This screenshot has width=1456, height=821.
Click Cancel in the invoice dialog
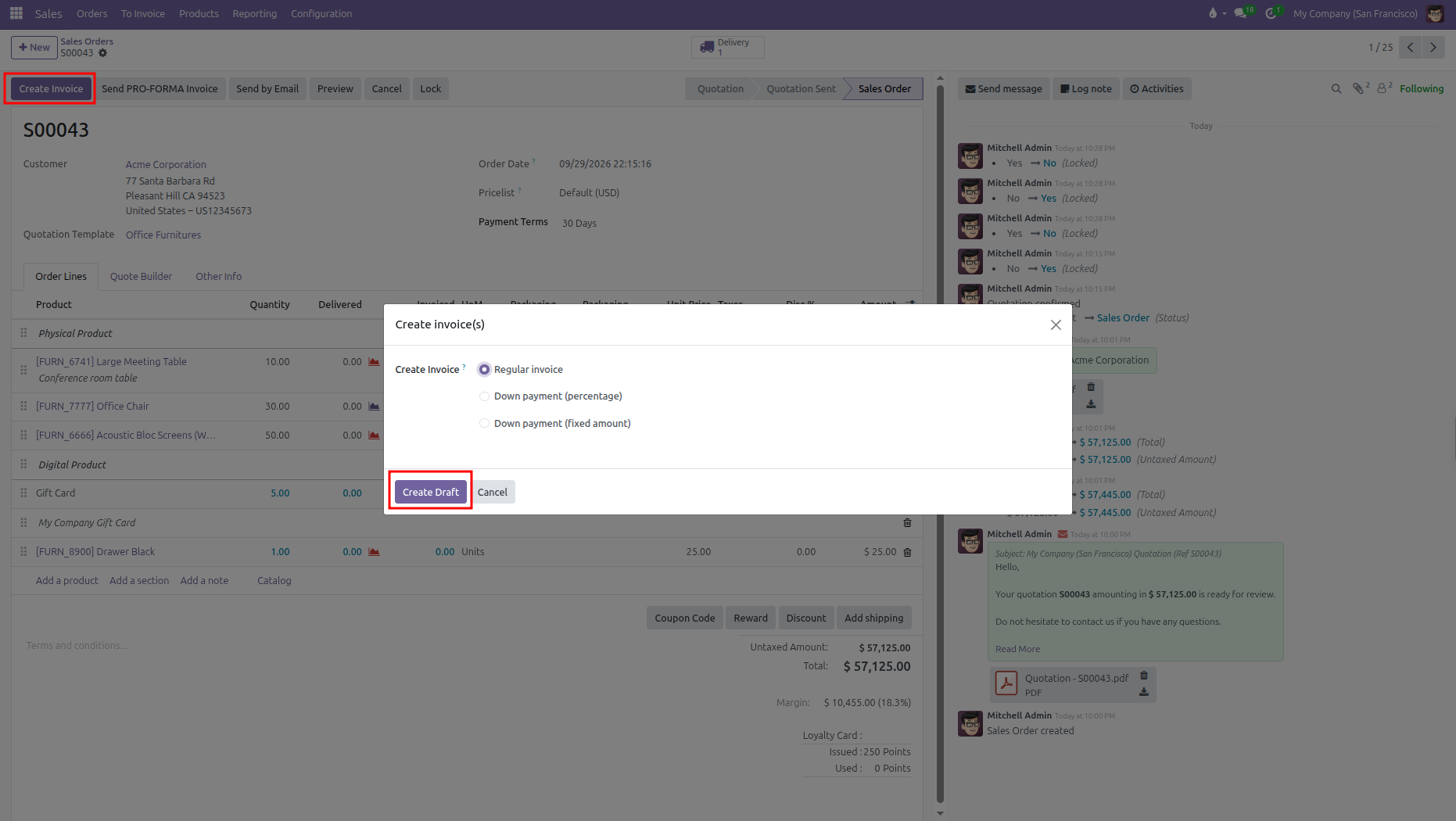click(493, 493)
